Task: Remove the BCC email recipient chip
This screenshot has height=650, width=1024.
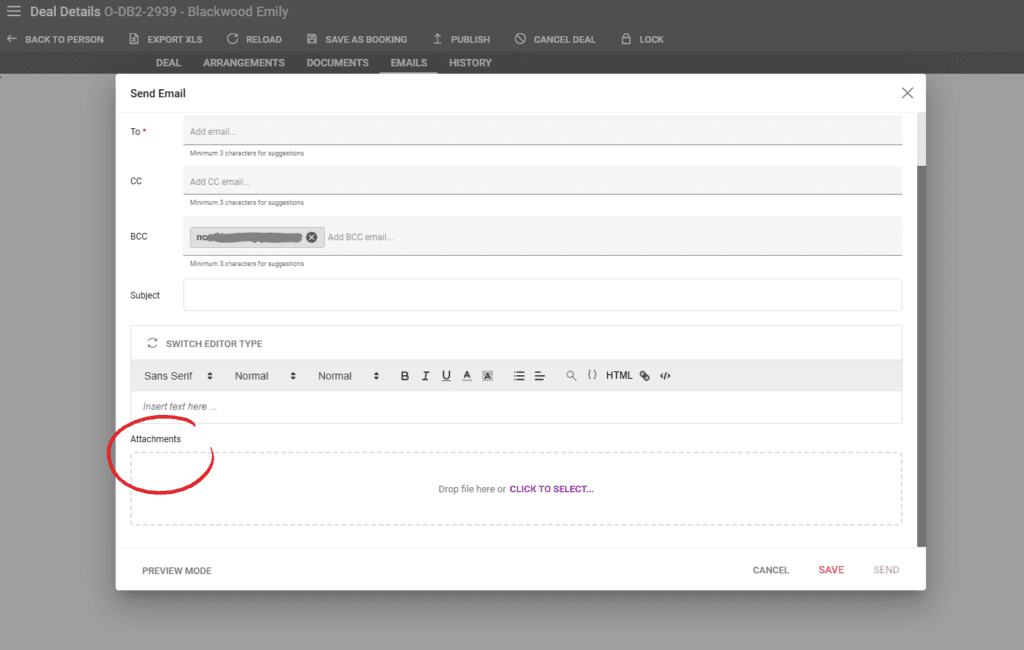Action: pyautogui.click(x=311, y=237)
